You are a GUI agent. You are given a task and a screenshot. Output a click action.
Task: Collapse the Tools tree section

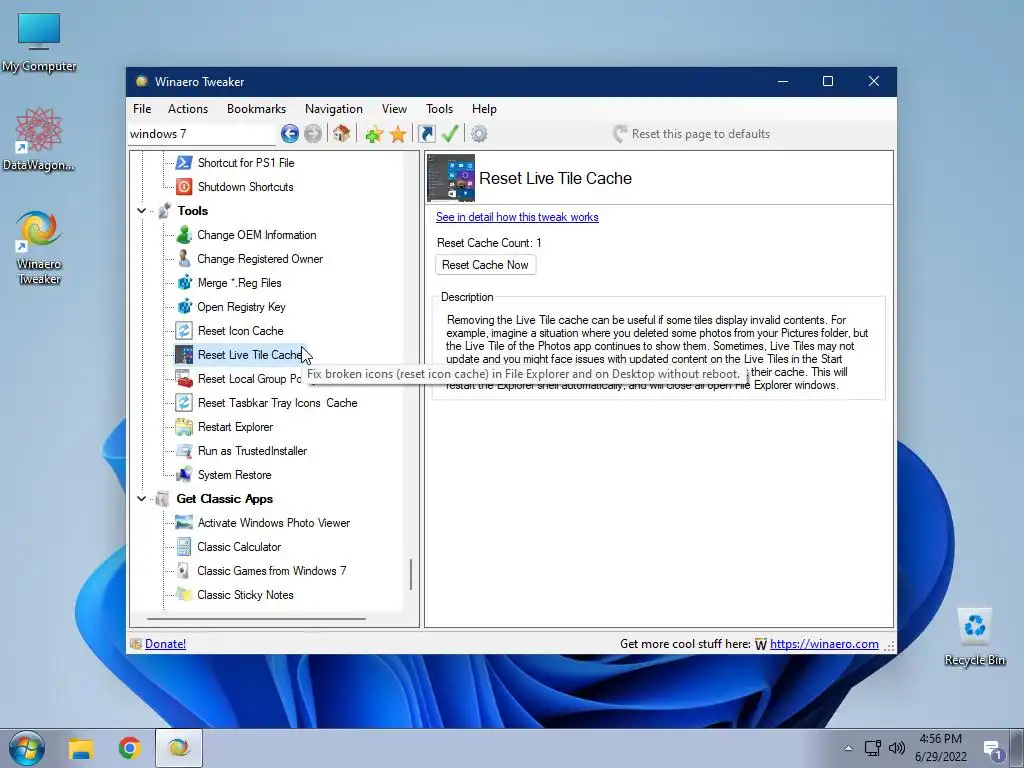click(x=141, y=211)
